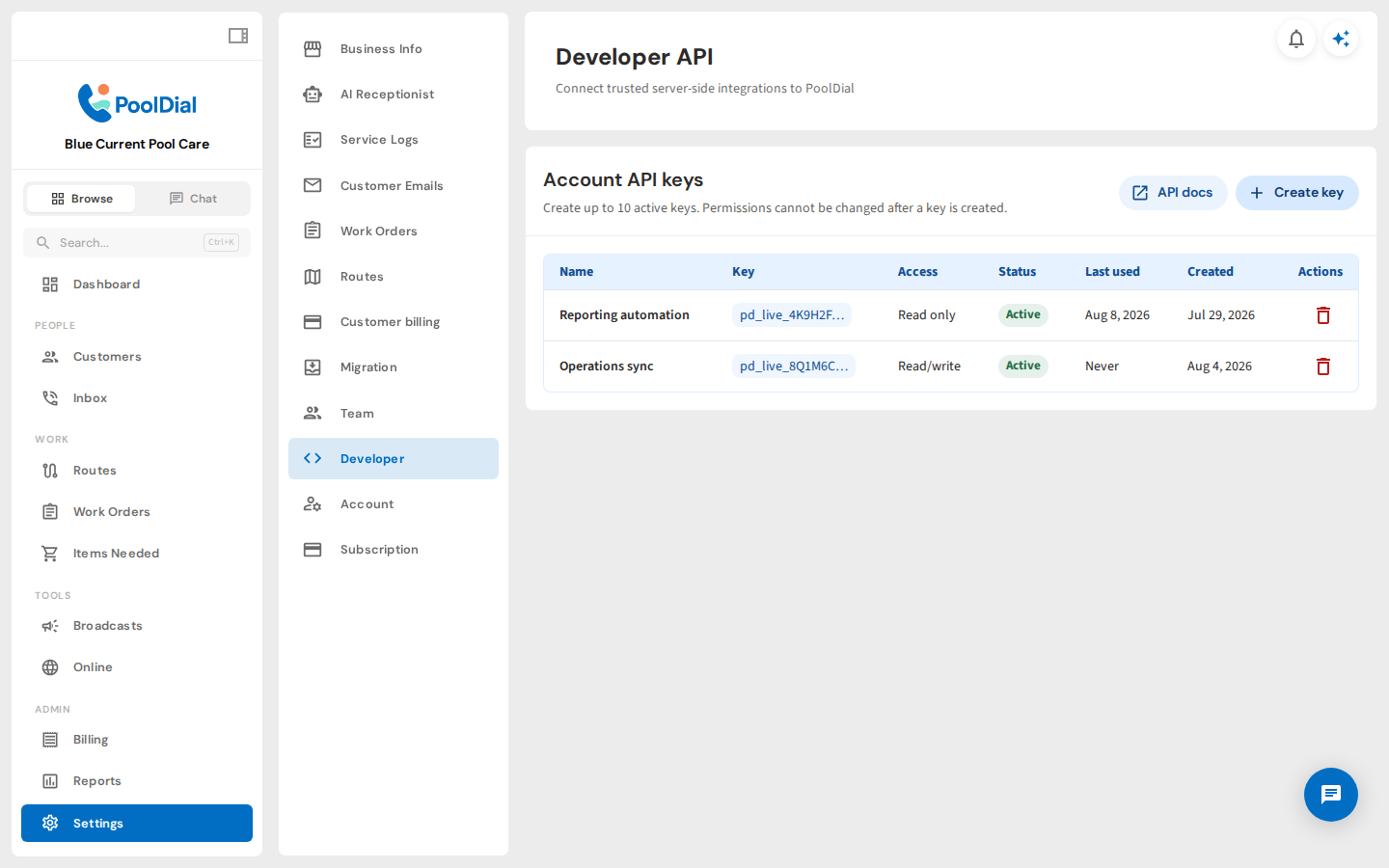Click the Routes icon in main sidebar
Image resolution: width=1389 pixels, height=868 pixels.
pos(50,471)
